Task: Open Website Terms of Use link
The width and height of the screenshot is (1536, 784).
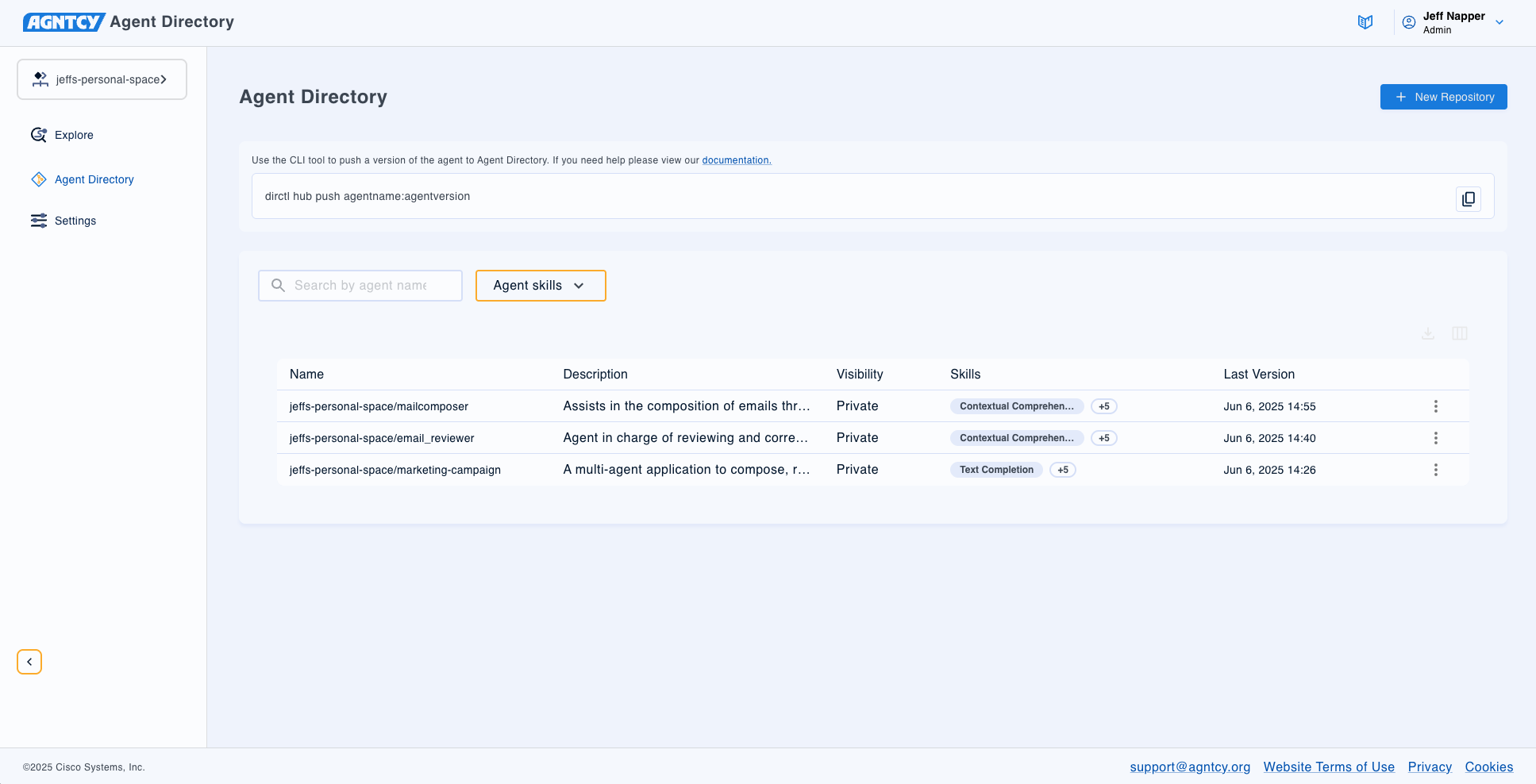Action: tap(1329, 767)
